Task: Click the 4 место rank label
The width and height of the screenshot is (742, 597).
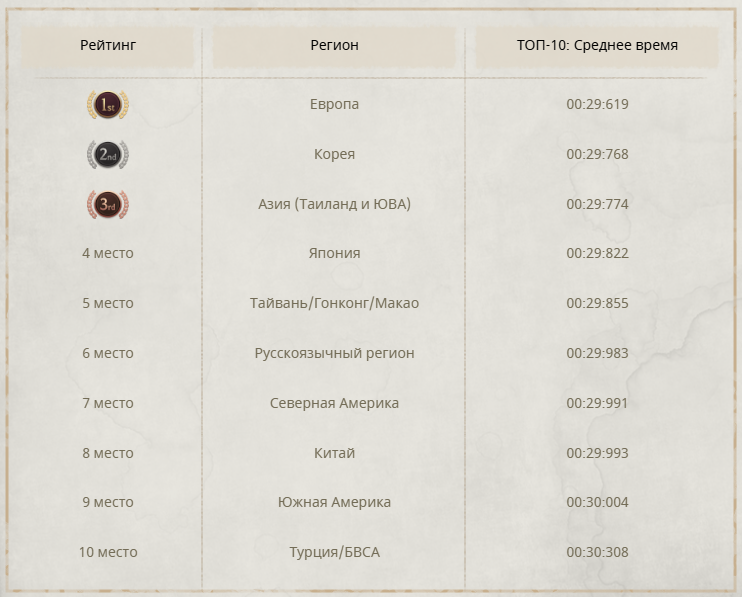Action: click(108, 254)
